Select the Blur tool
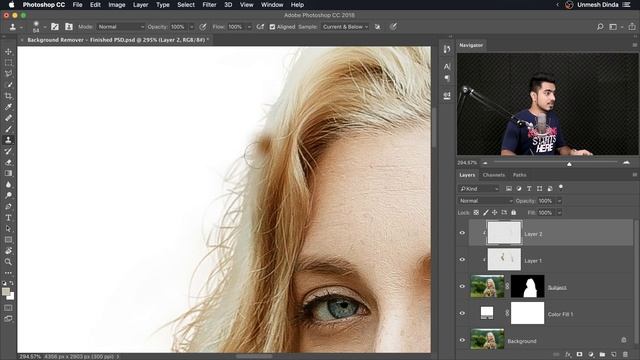 (x=8, y=184)
